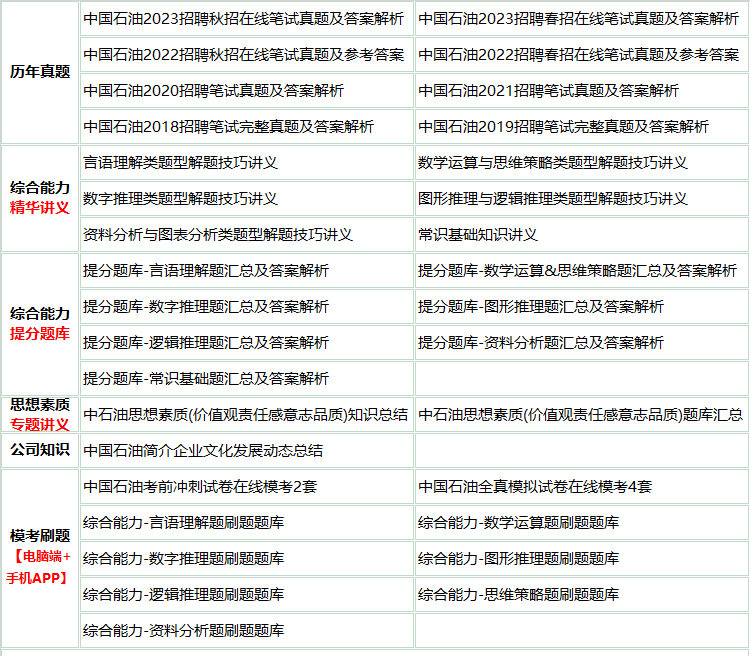Choose 中国石油2019招聘笔试完整真题及答案解析

[563, 127]
